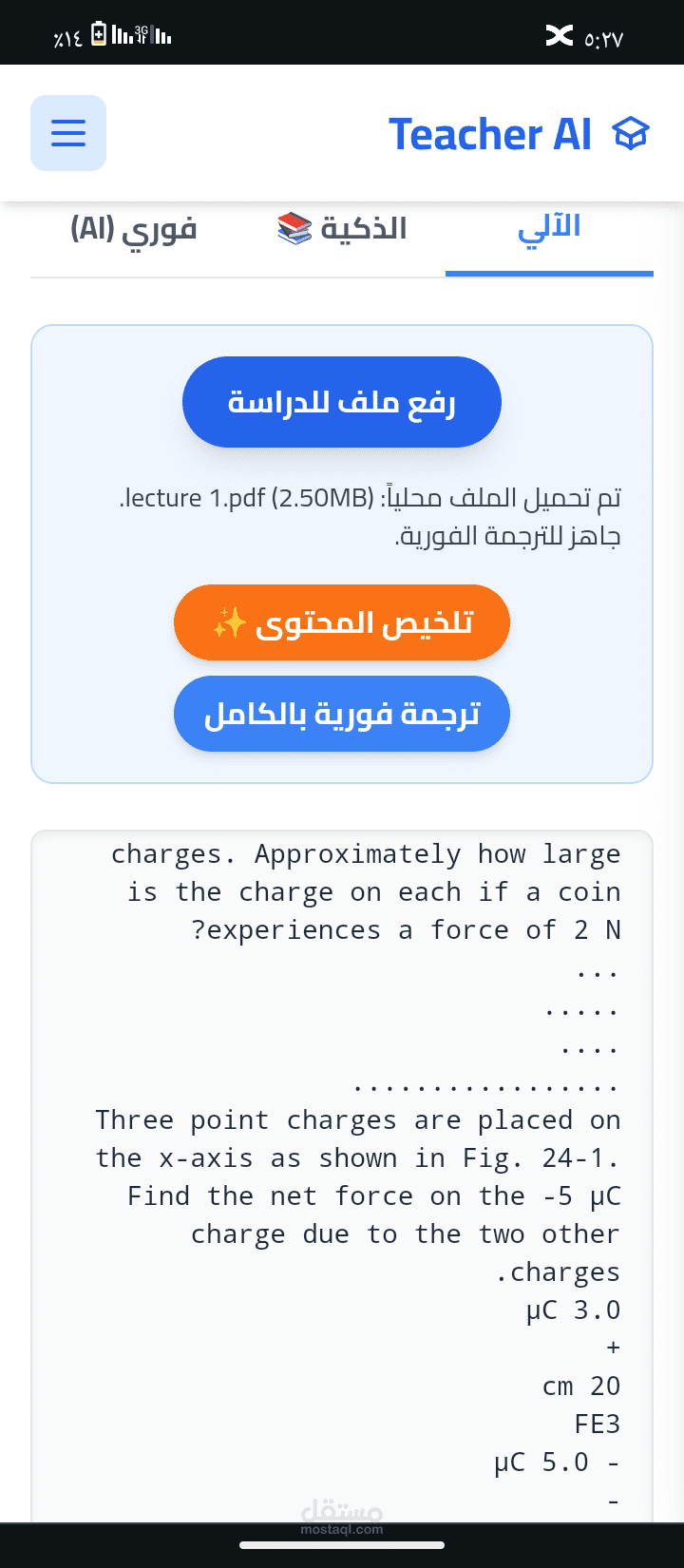Click the Teacher AI cube logo icon
Screen dimensions: 684x1568
click(x=632, y=133)
